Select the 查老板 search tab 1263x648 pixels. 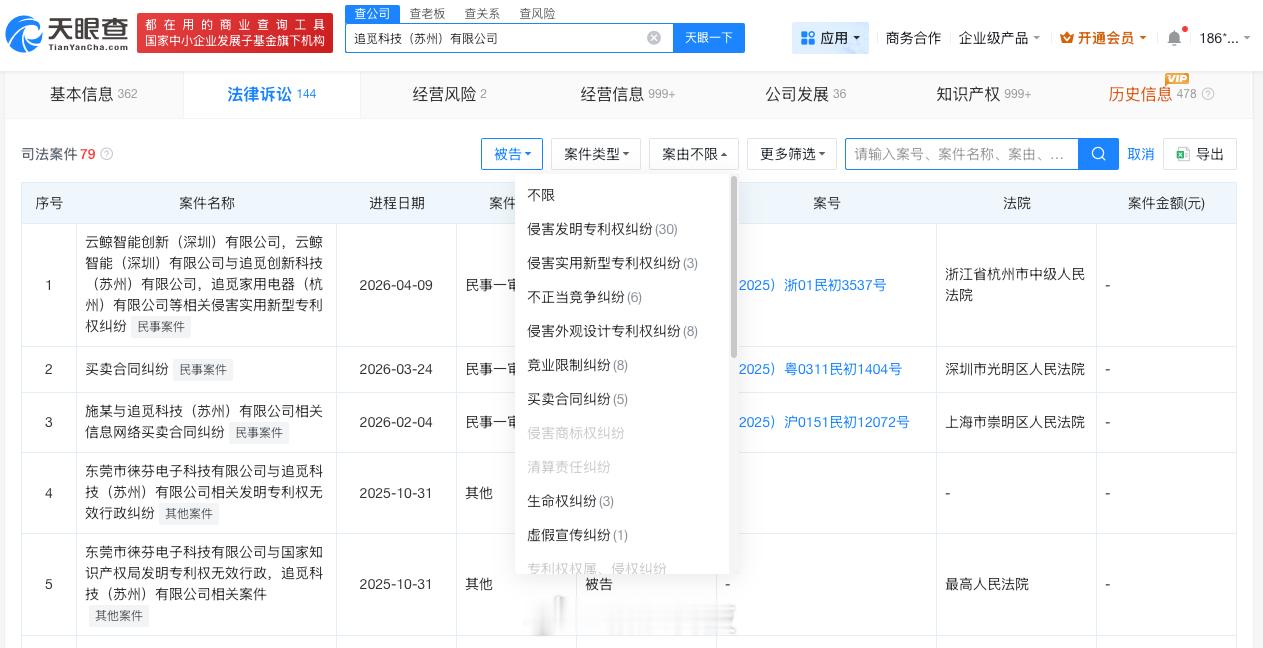[x=427, y=13]
